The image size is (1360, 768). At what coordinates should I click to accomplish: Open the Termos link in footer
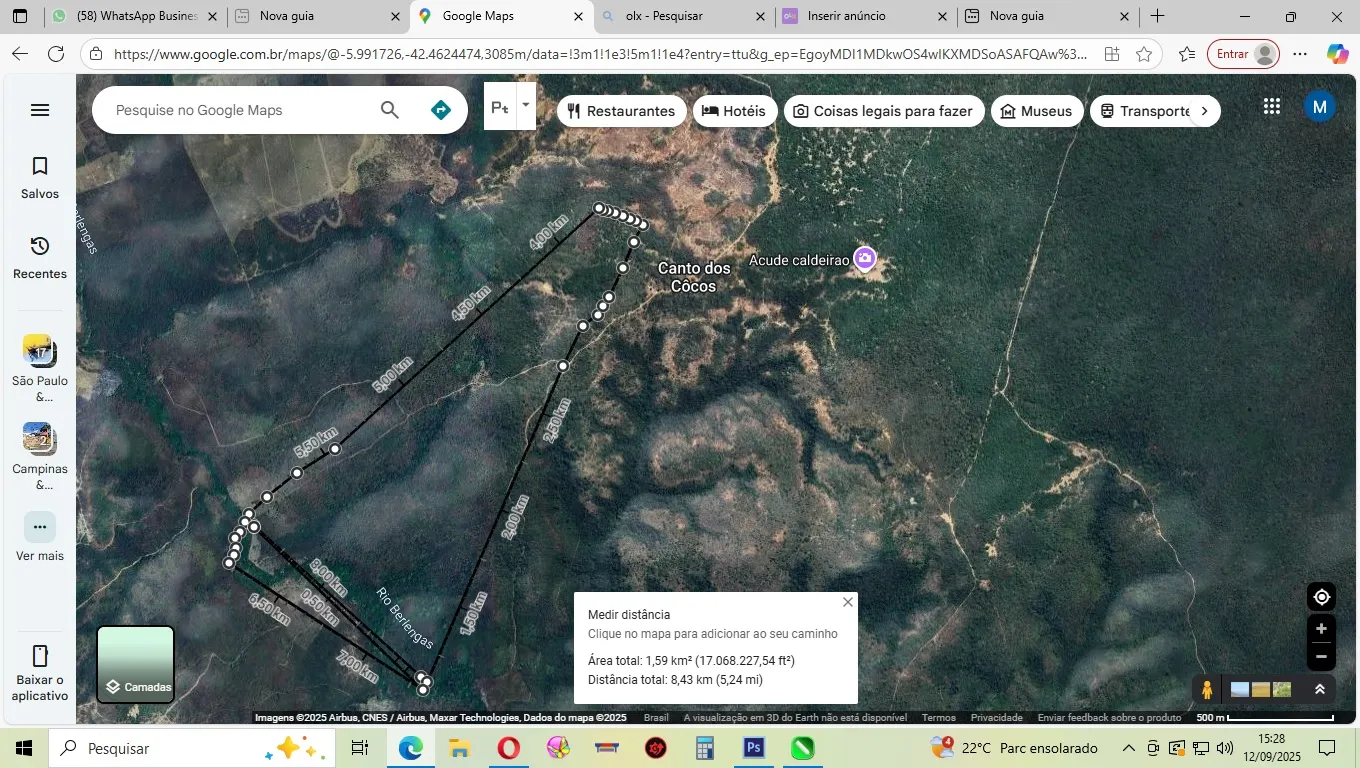pyautogui.click(x=939, y=717)
